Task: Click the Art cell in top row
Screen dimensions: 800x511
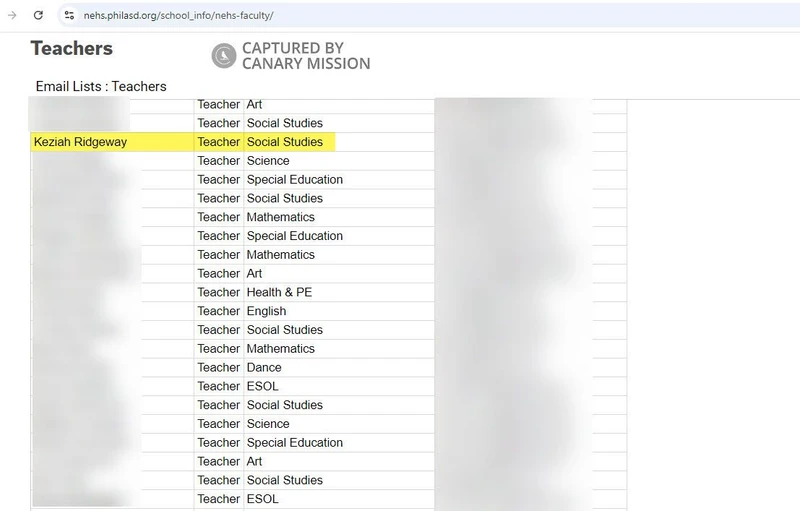Action: [x=255, y=104]
